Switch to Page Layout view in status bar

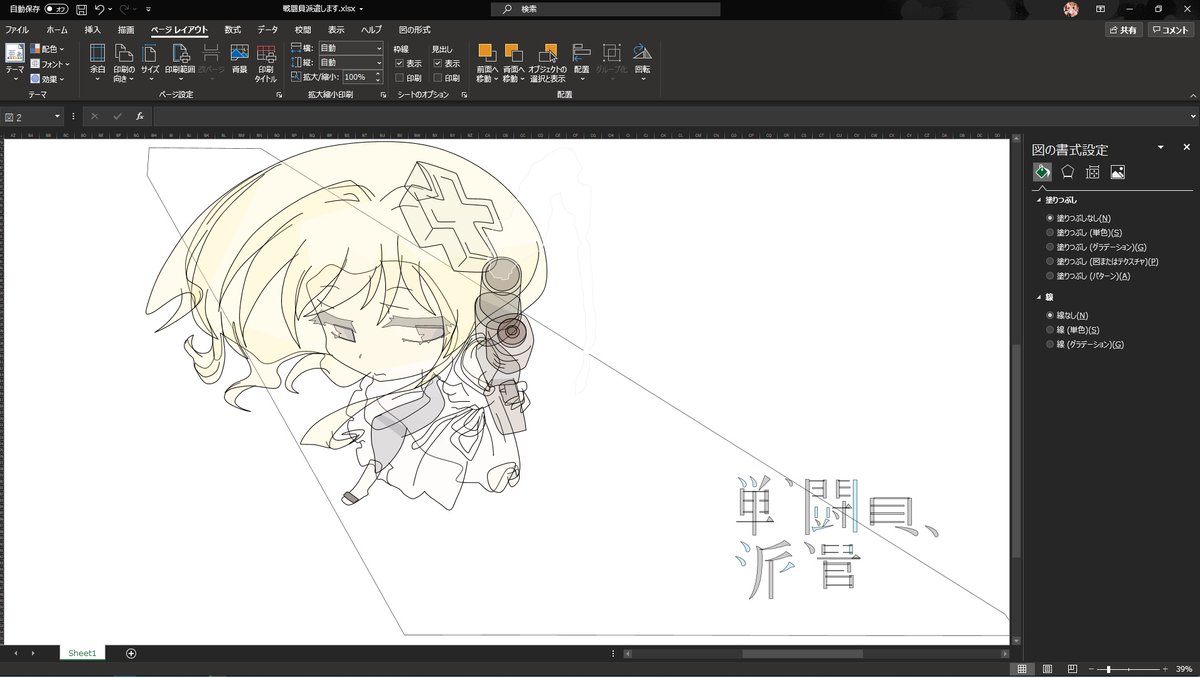[1047, 668]
